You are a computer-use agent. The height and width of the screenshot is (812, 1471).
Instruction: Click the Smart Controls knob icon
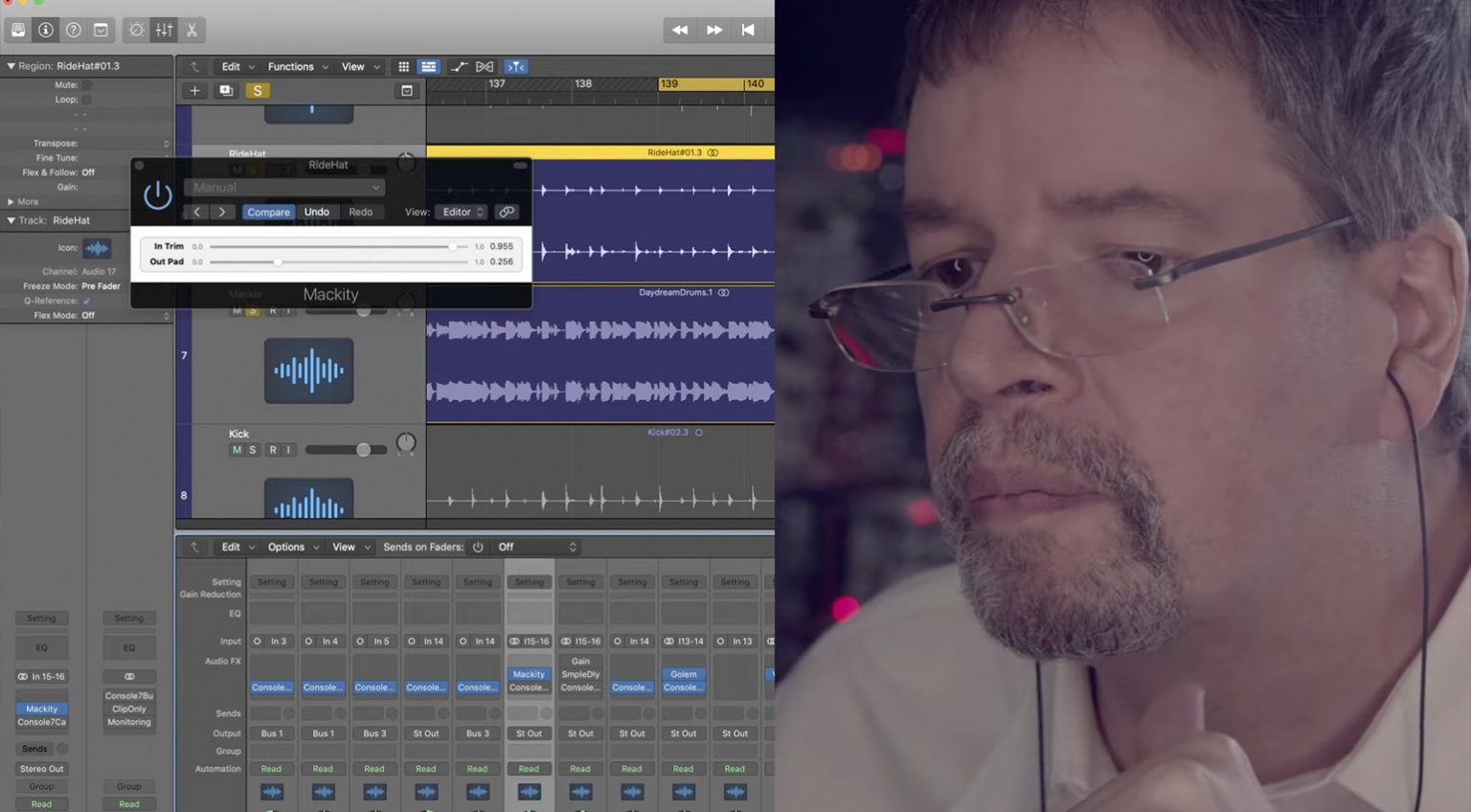click(x=135, y=30)
